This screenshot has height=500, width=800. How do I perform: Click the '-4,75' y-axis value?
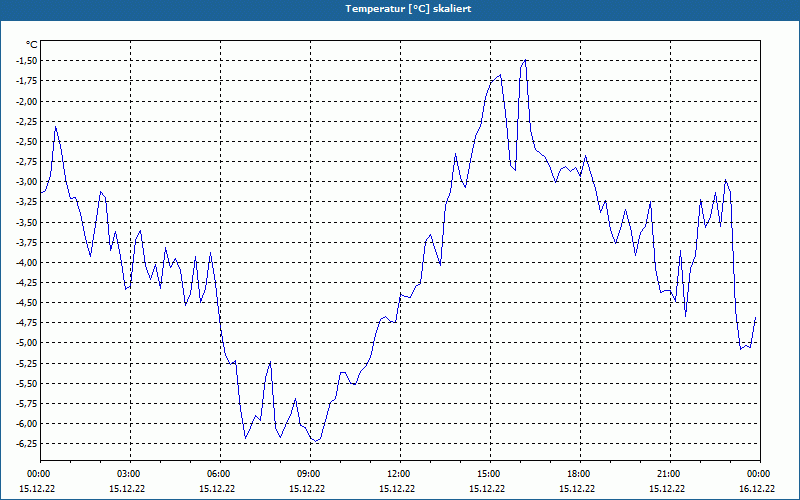pyautogui.click(x=28, y=322)
